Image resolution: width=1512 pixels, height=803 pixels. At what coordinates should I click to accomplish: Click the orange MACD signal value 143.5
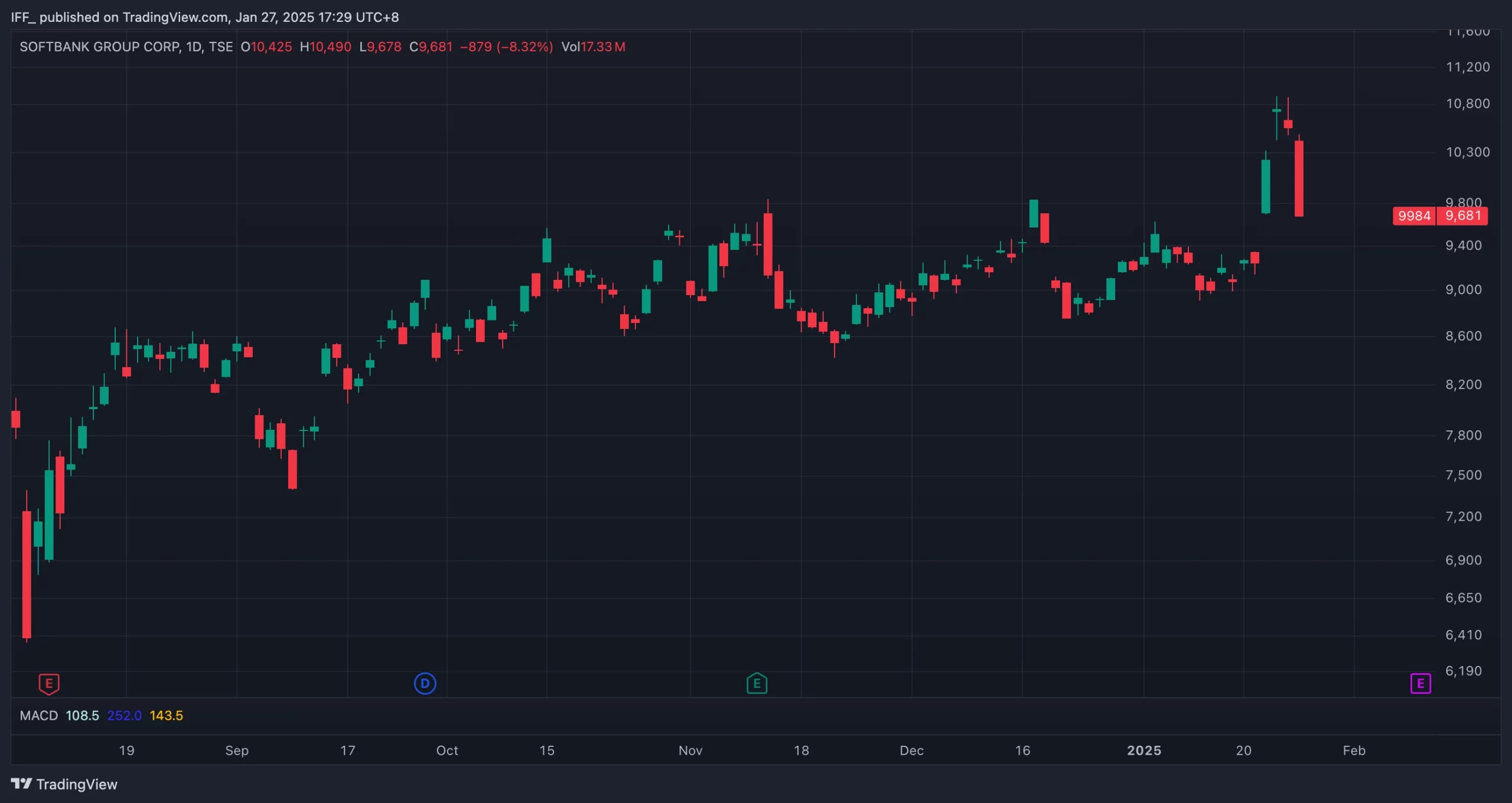[167, 716]
